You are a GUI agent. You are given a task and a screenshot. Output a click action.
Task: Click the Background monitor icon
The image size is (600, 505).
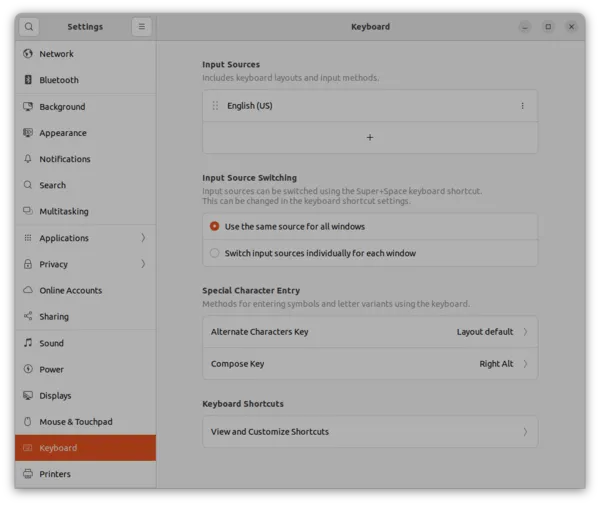tap(28, 106)
